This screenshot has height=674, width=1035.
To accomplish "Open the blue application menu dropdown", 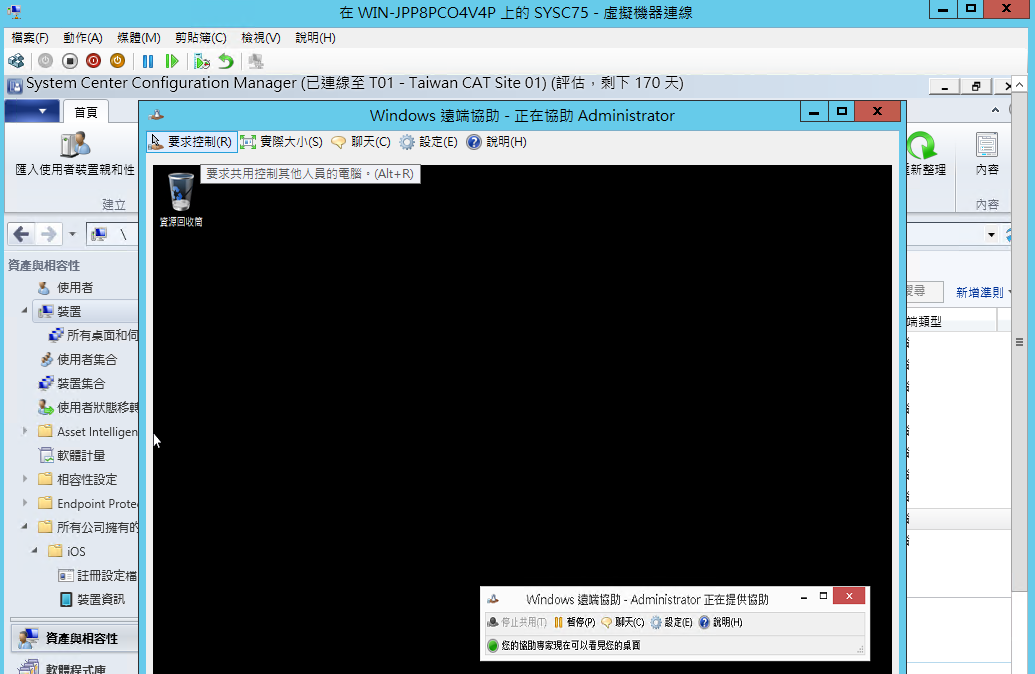I will pos(32,111).
